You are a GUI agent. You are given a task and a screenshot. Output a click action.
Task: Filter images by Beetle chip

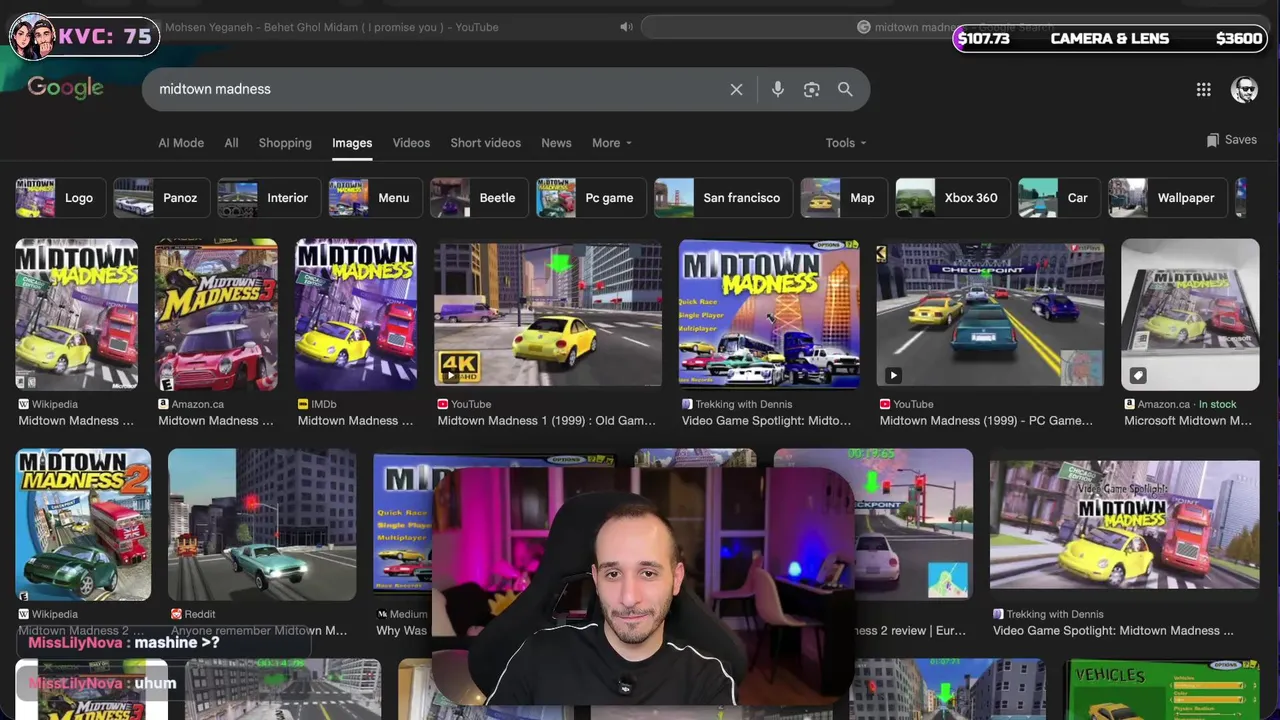pos(478,198)
